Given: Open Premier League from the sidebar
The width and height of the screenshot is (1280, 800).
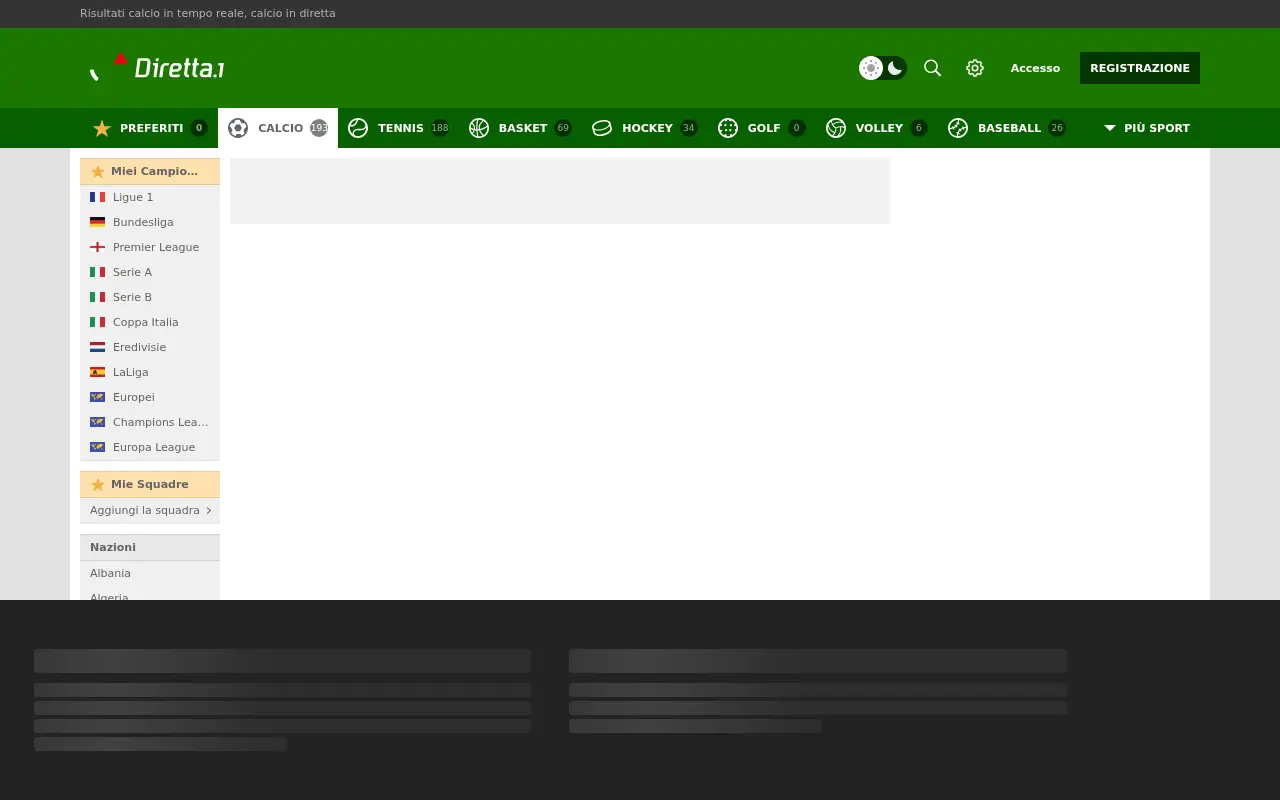Looking at the screenshot, I should tap(150, 247).
